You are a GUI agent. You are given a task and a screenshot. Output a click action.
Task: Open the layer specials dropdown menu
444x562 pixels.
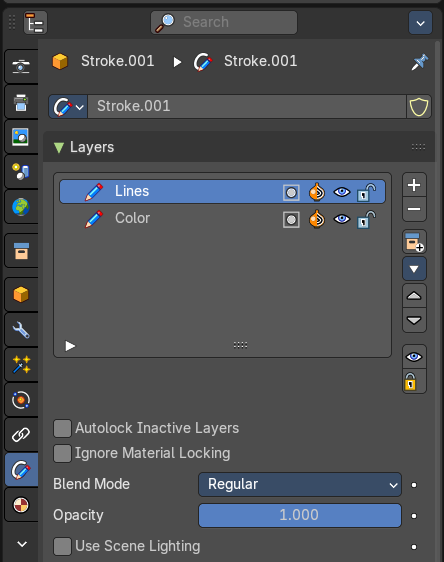tap(414, 268)
